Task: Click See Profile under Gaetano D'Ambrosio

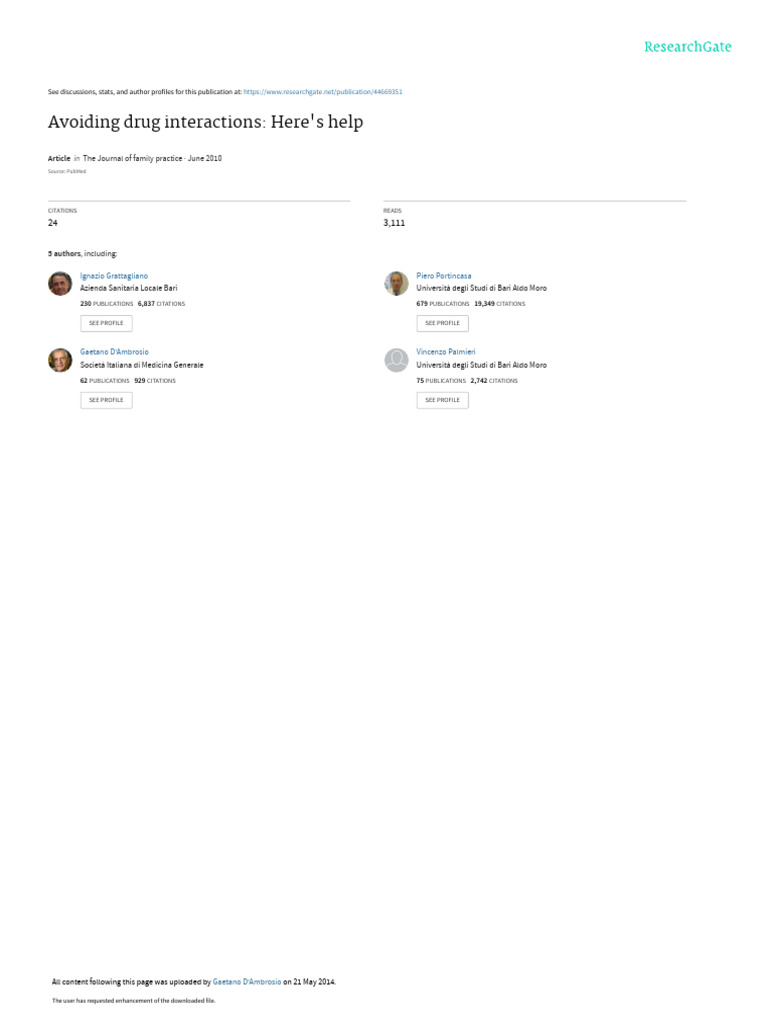Action: point(106,400)
